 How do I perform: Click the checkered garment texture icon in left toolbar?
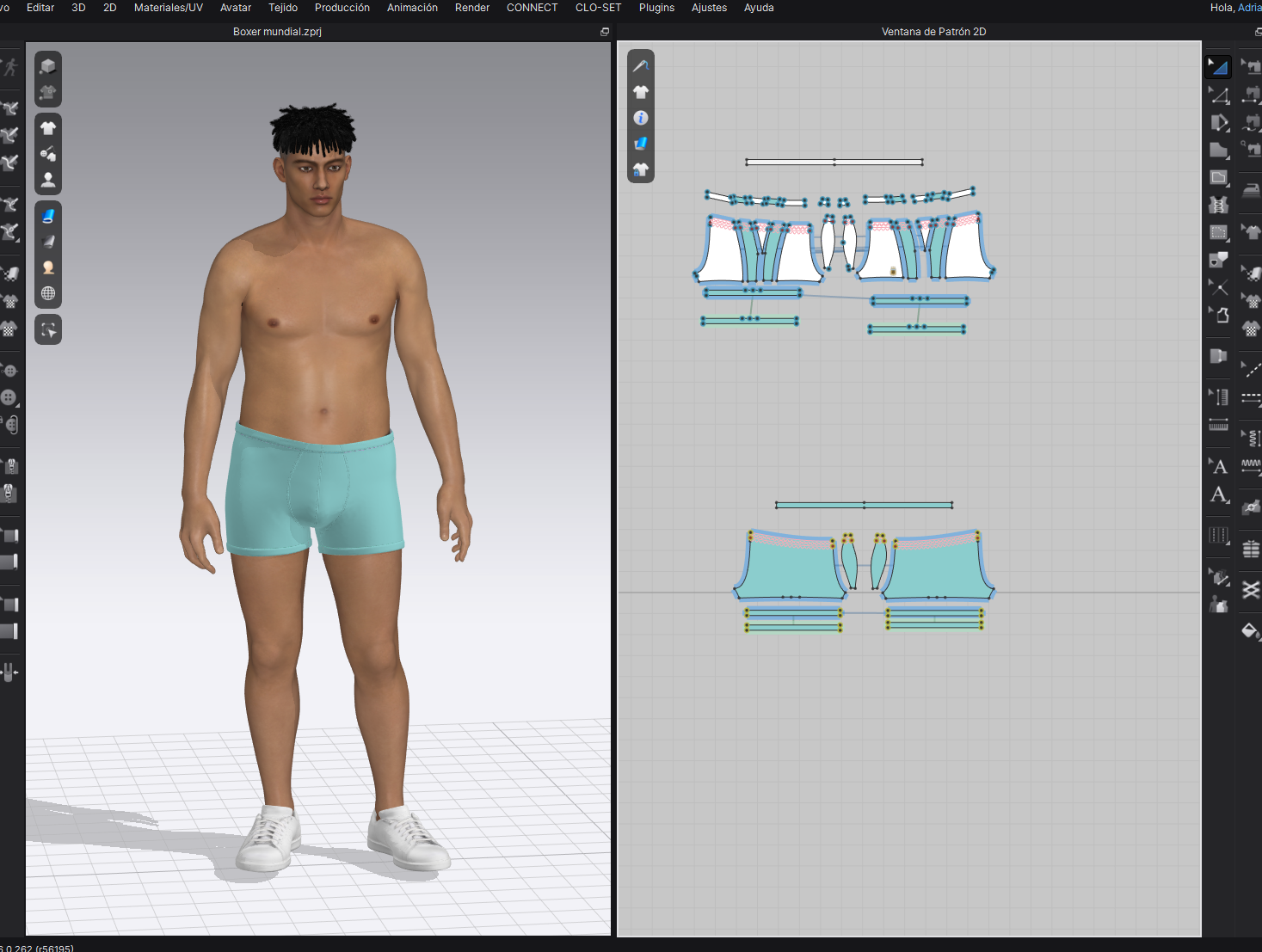(9, 329)
